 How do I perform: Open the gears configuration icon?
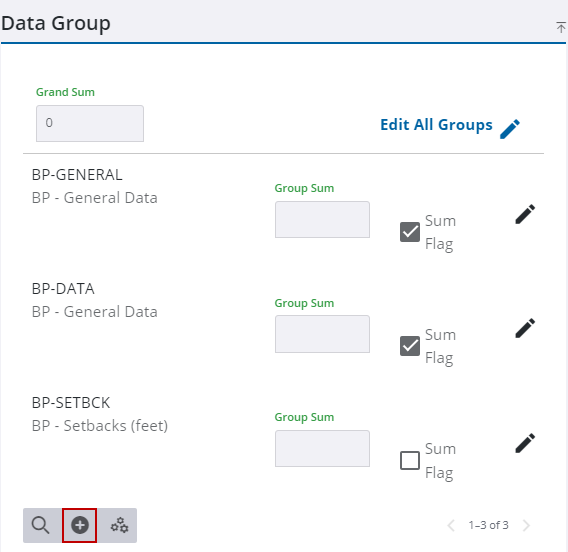(119, 525)
